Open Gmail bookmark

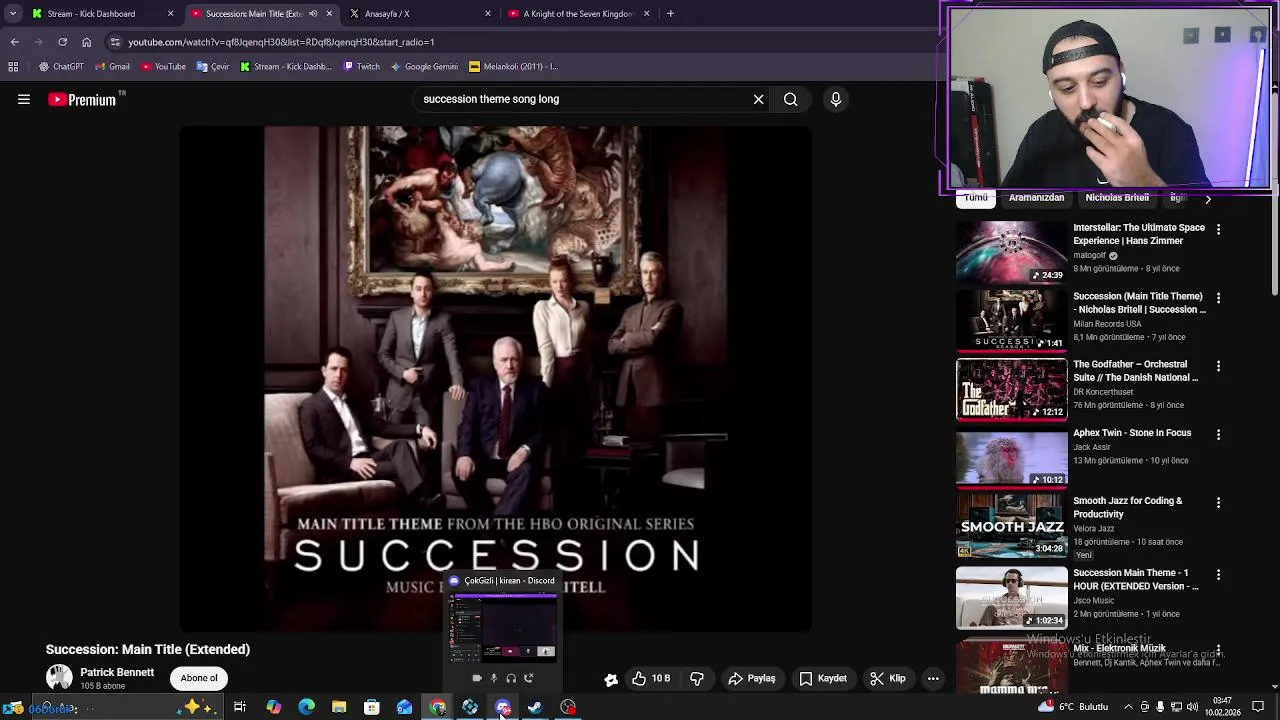point(113,67)
